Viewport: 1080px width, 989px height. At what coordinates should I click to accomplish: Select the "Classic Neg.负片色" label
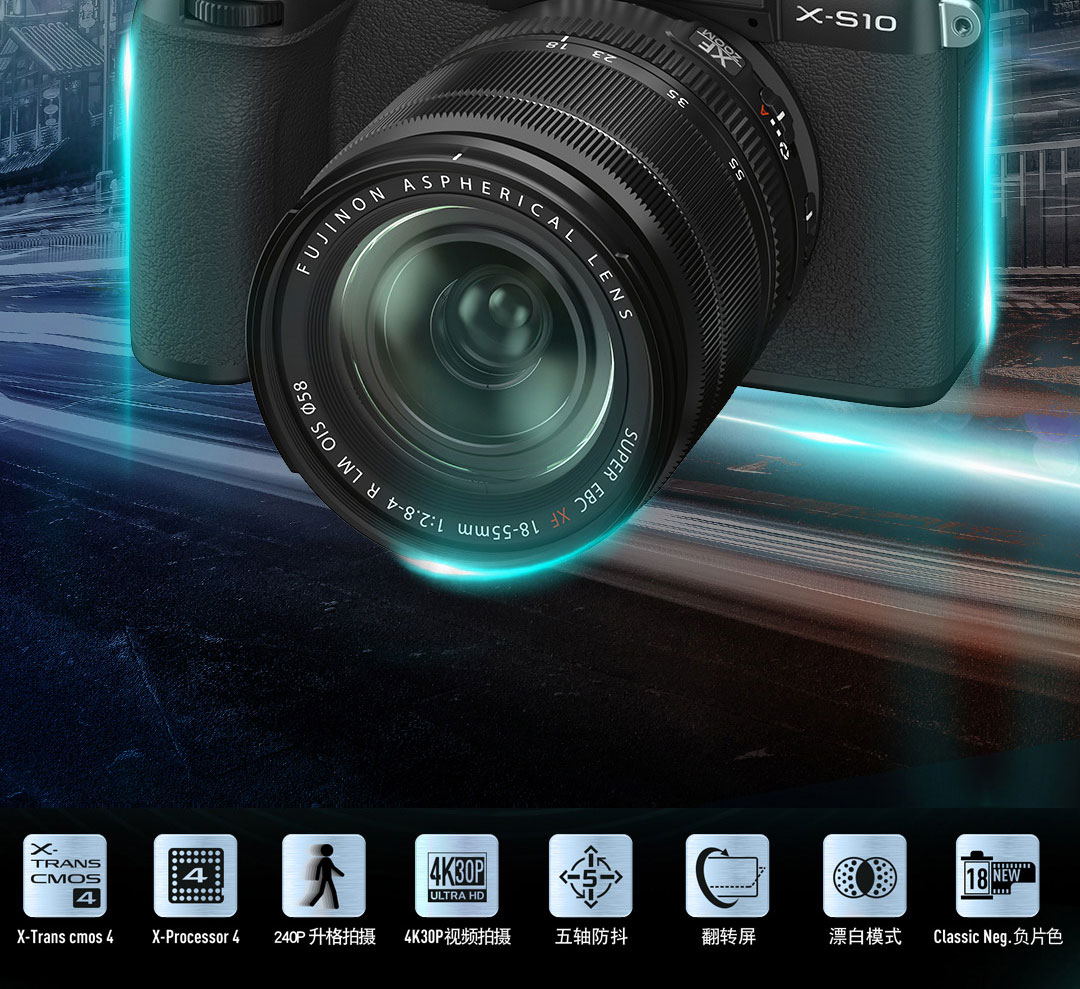point(998,937)
